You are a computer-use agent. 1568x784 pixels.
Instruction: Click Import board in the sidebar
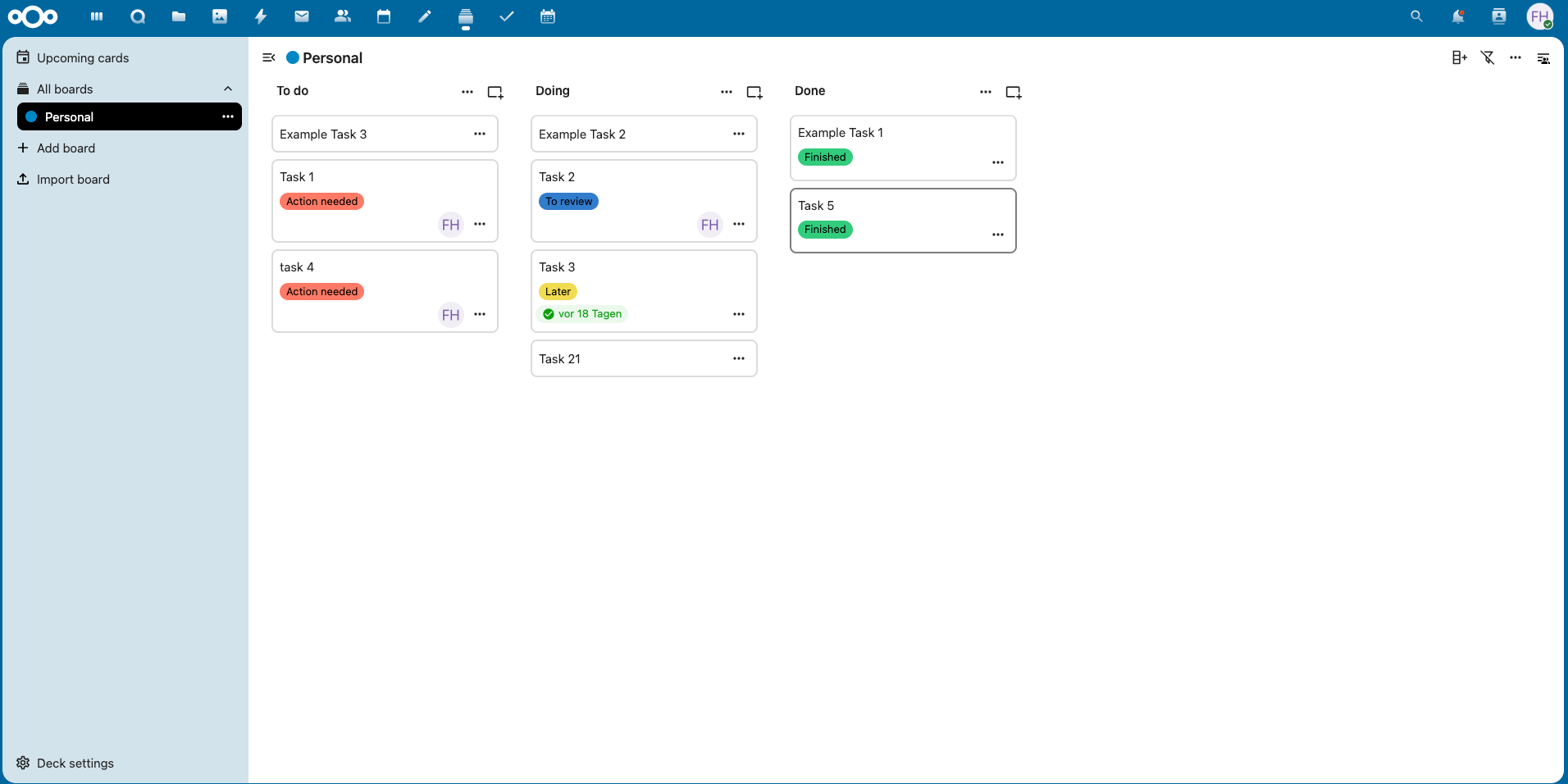pos(73,180)
